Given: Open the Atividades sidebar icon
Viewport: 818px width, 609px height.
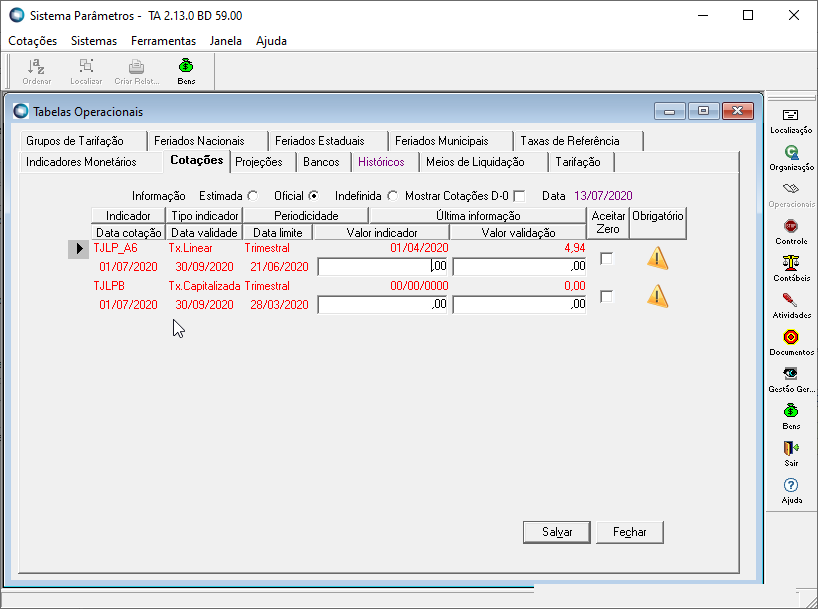Looking at the screenshot, I should [x=791, y=306].
